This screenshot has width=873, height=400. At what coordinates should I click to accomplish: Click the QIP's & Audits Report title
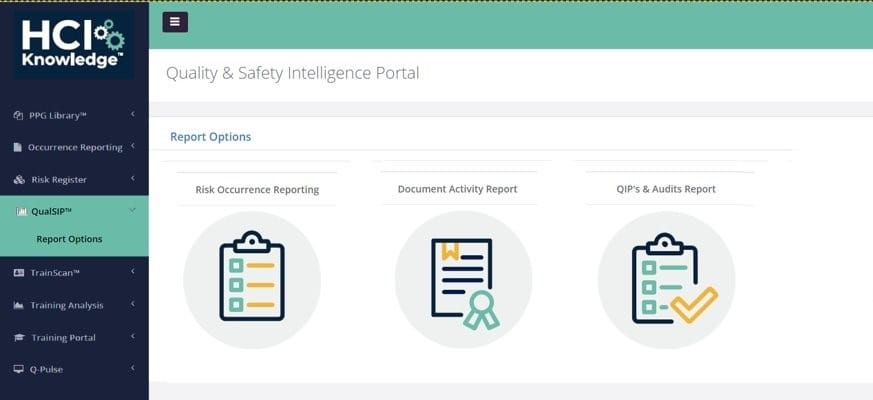[666, 189]
